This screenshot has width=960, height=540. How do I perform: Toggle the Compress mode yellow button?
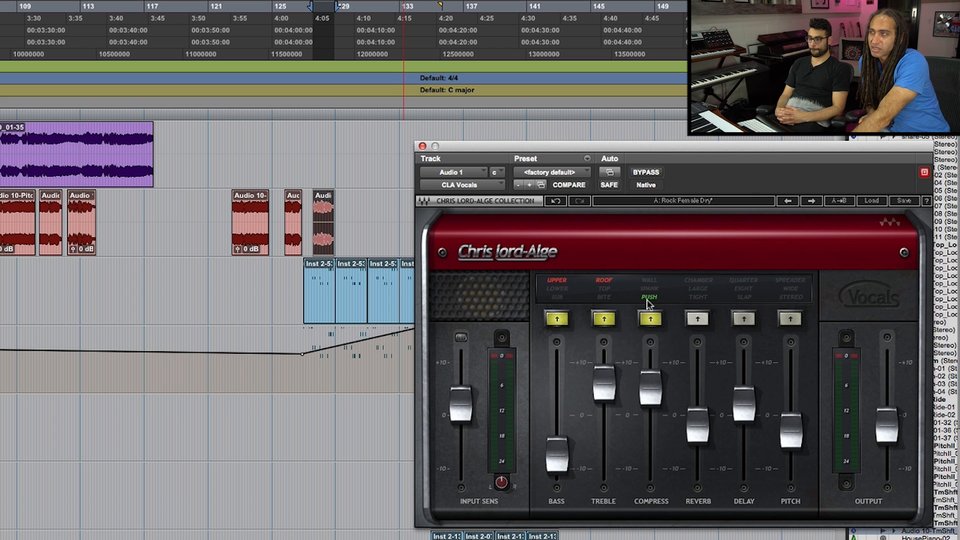click(650, 318)
